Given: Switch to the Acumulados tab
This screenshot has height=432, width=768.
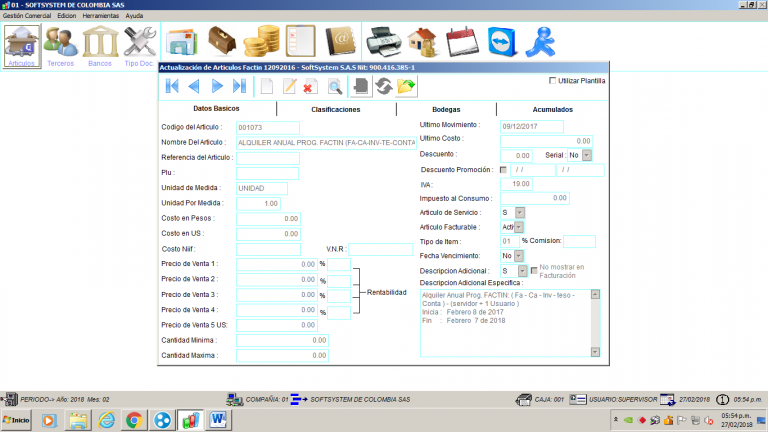Looking at the screenshot, I should coord(553,110).
